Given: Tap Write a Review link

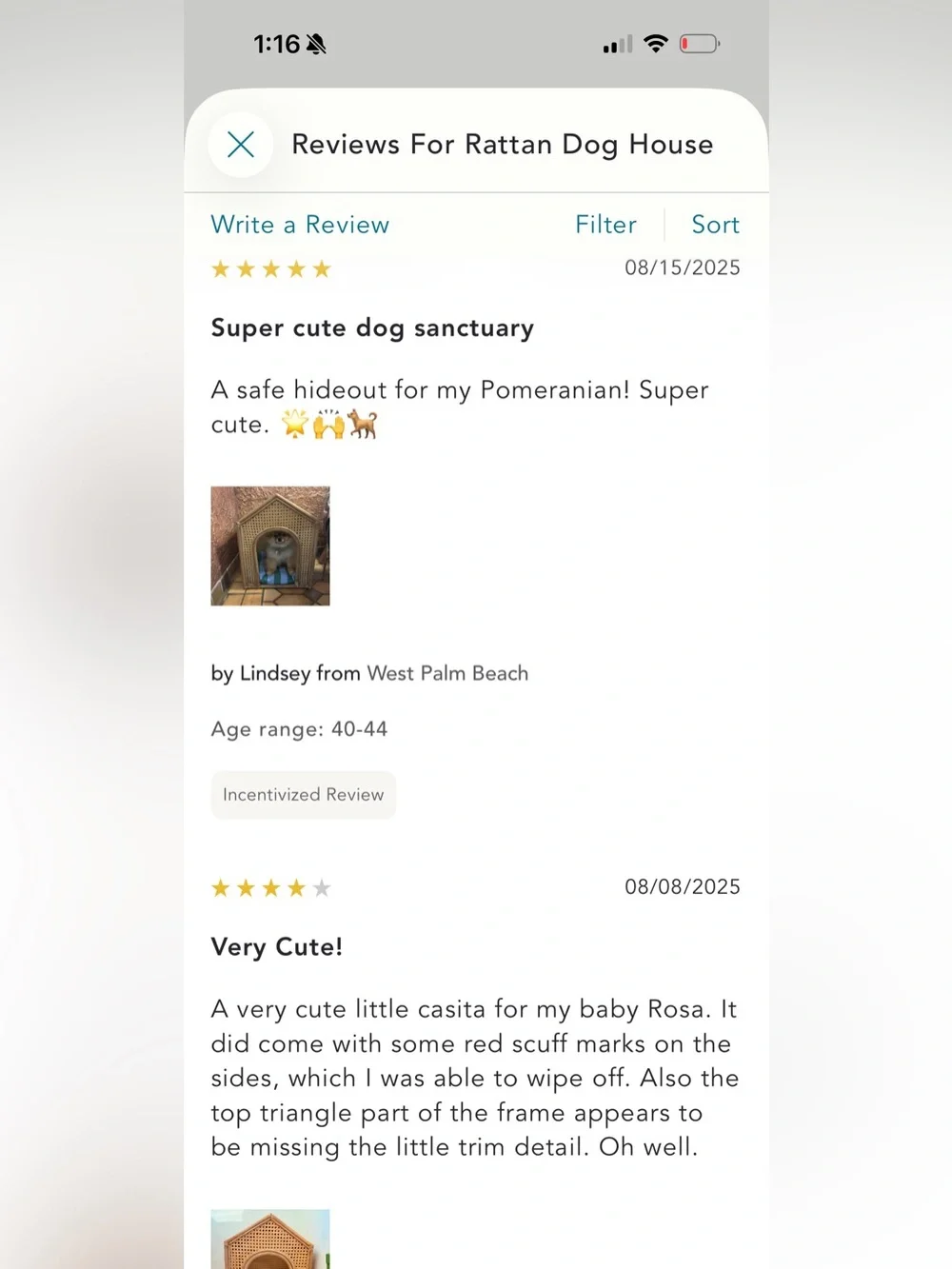Looking at the screenshot, I should pos(300,225).
